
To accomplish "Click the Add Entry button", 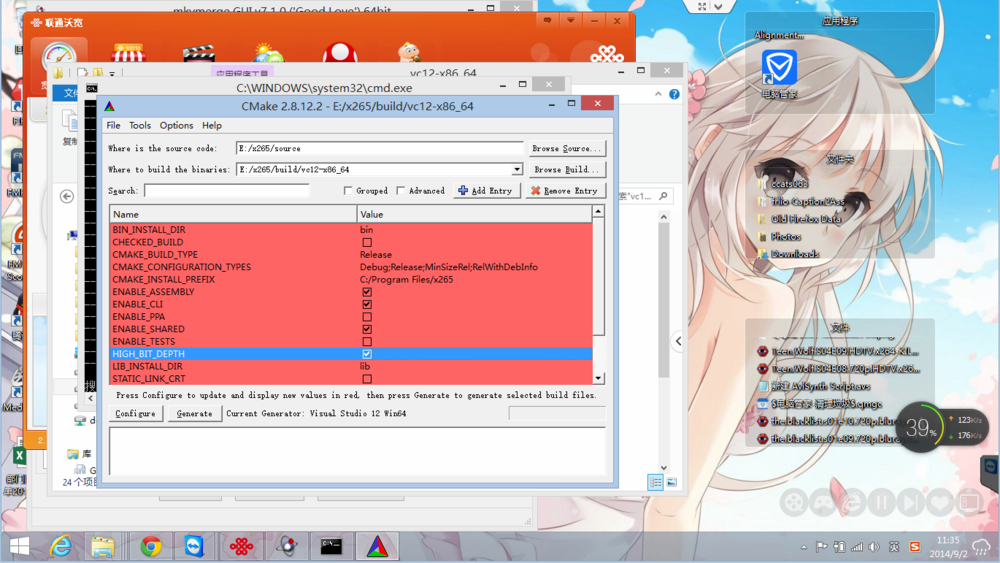I will (487, 191).
